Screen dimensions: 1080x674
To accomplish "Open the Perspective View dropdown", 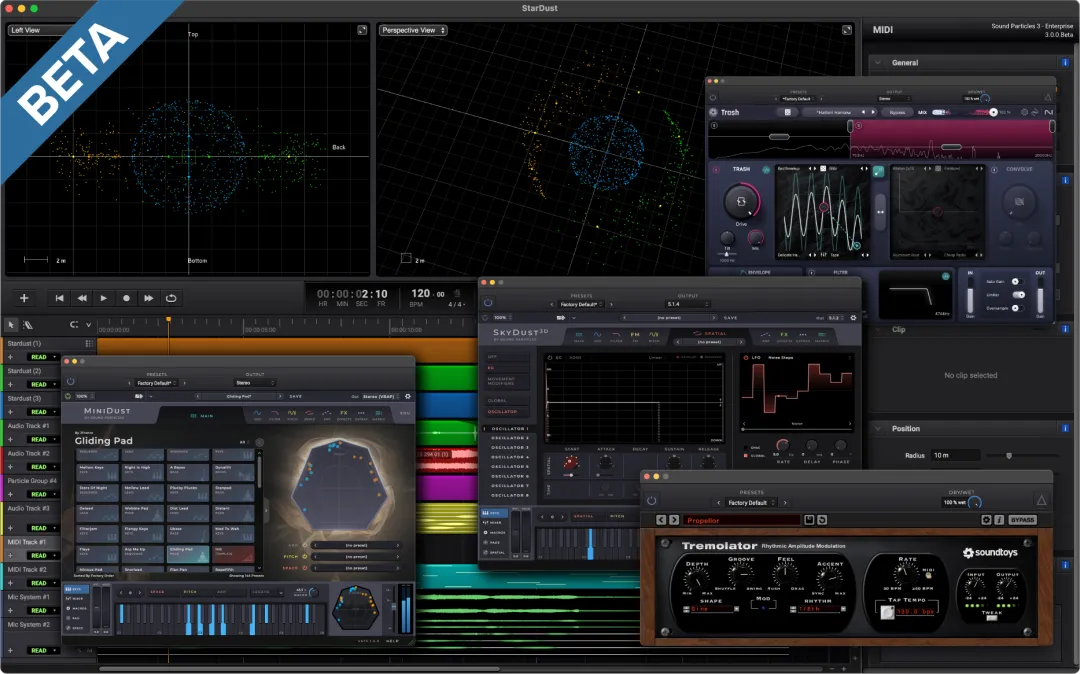I will point(413,31).
